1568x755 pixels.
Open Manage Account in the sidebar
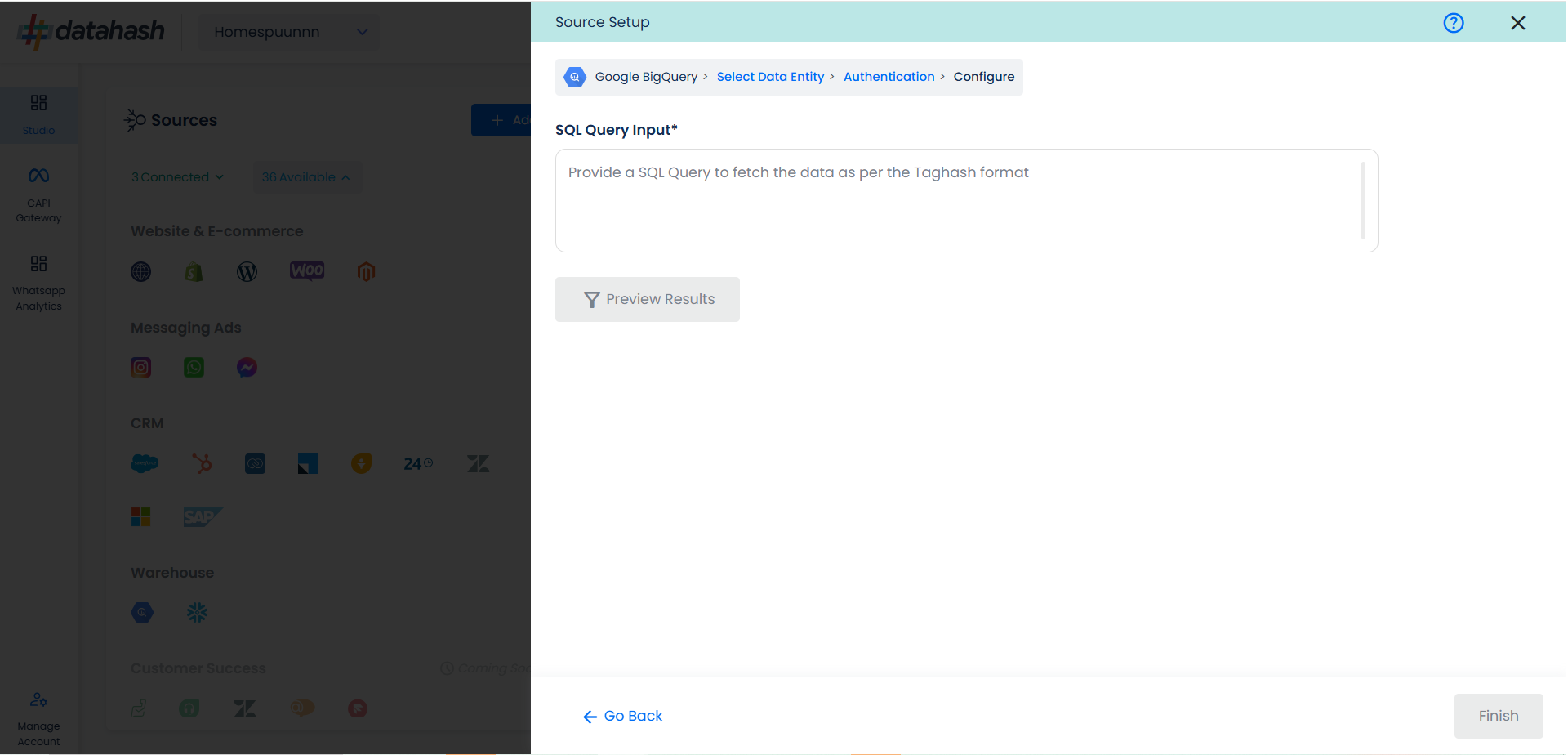point(38,719)
